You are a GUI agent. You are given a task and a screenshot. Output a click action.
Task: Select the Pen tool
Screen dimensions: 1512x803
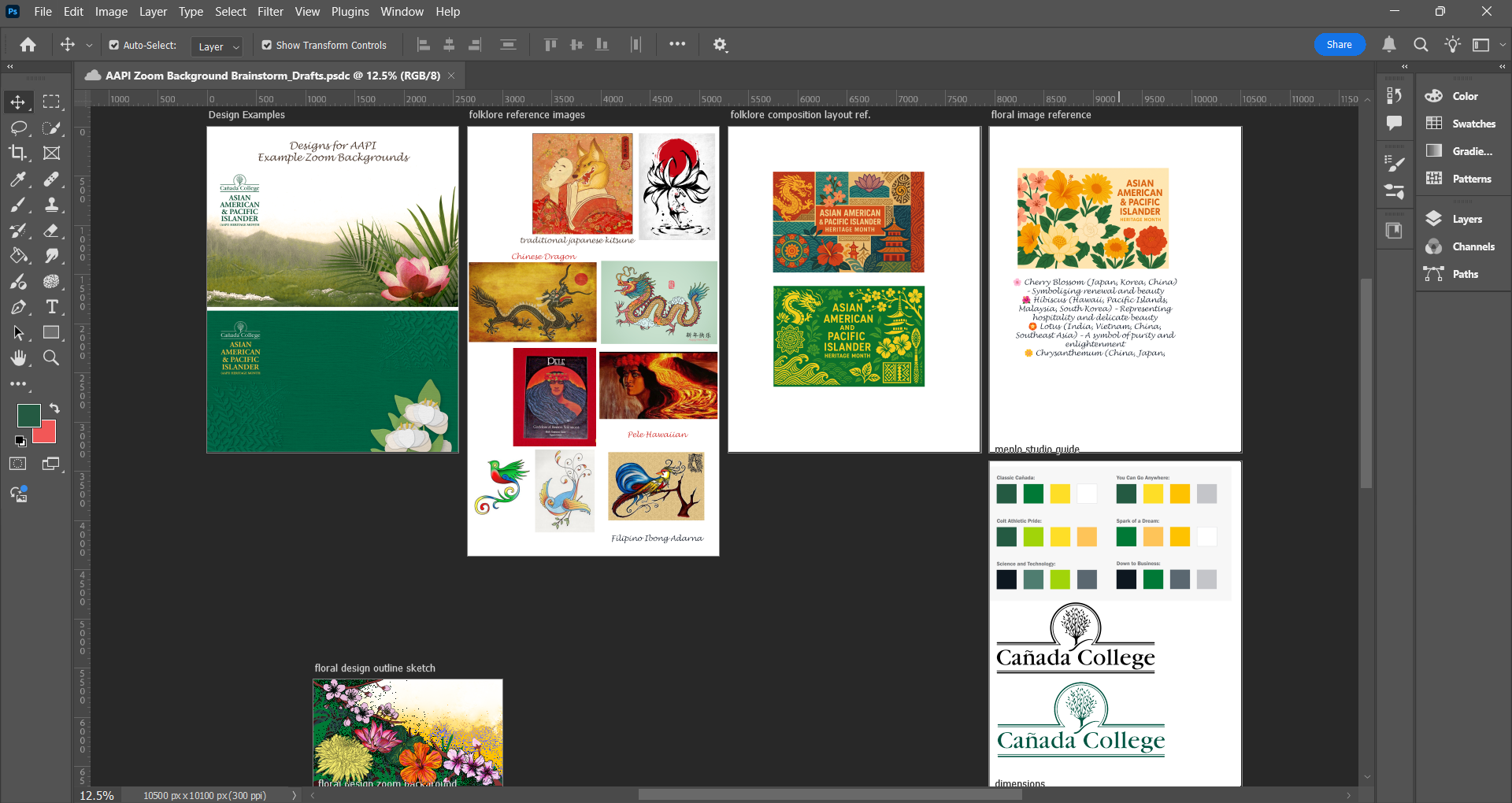click(17, 307)
